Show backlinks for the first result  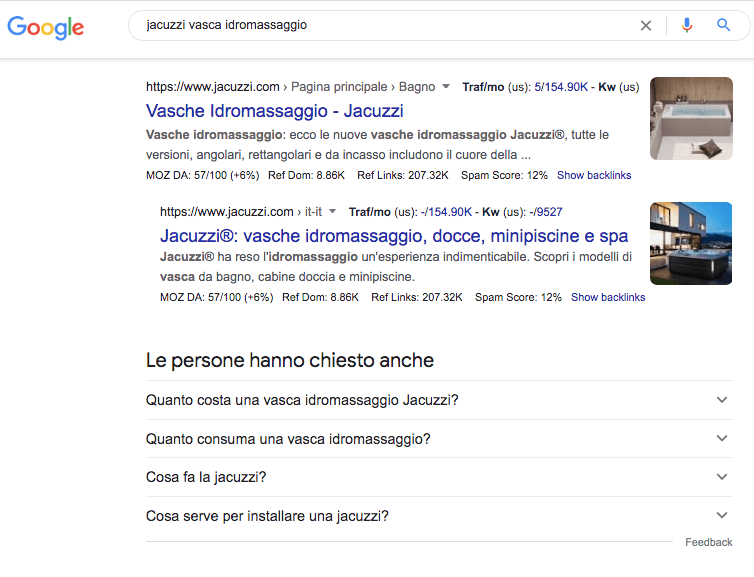[x=594, y=175]
